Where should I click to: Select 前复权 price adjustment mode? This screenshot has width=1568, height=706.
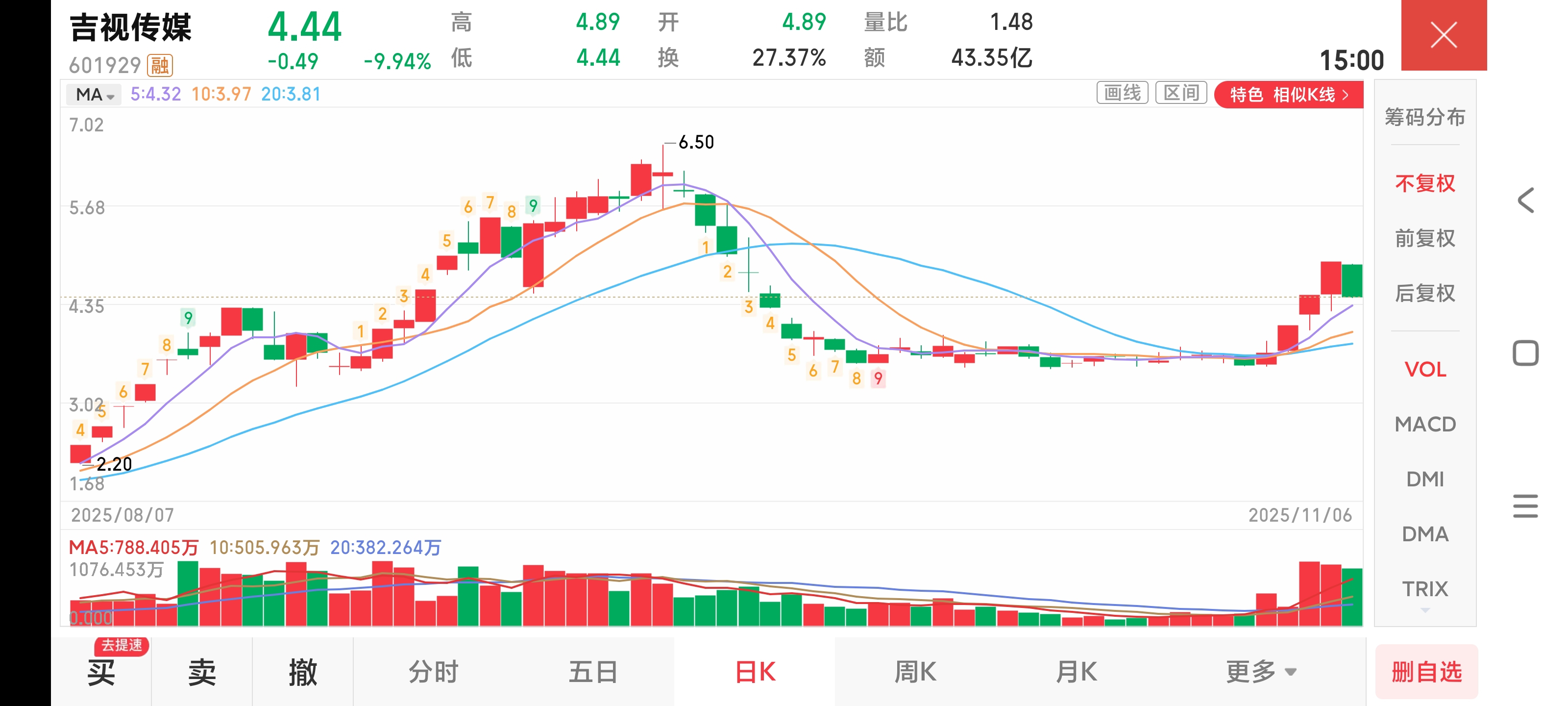tap(1424, 238)
